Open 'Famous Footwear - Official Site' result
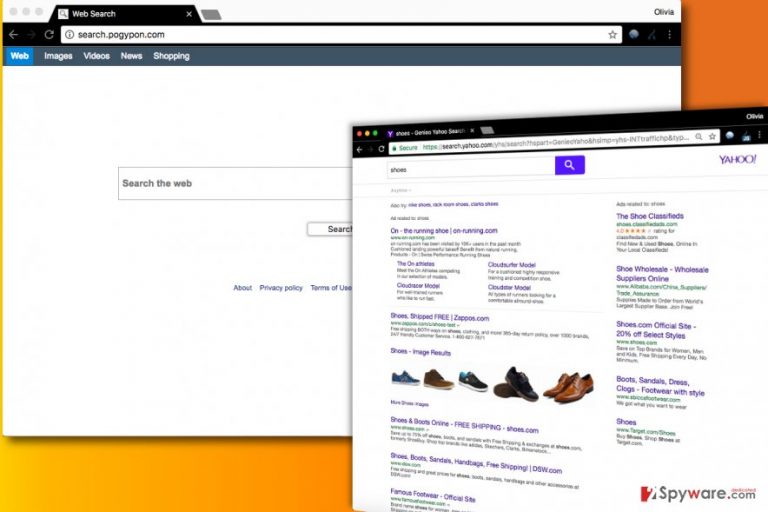This screenshot has height=512, width=768. pos(433,495)
